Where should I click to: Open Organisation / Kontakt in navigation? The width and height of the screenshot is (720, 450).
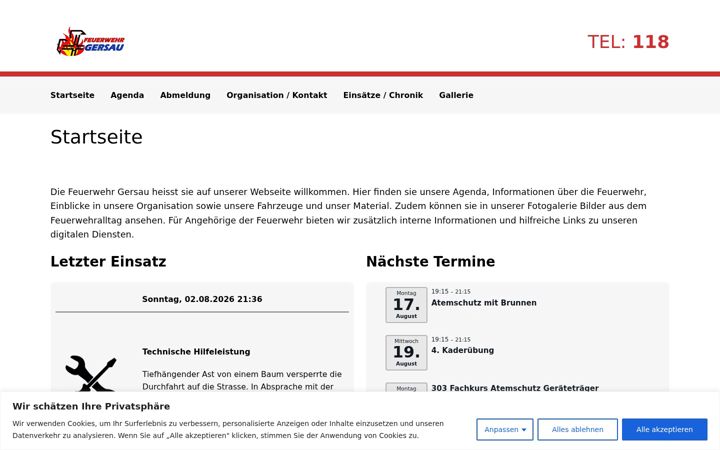[277, 95]
